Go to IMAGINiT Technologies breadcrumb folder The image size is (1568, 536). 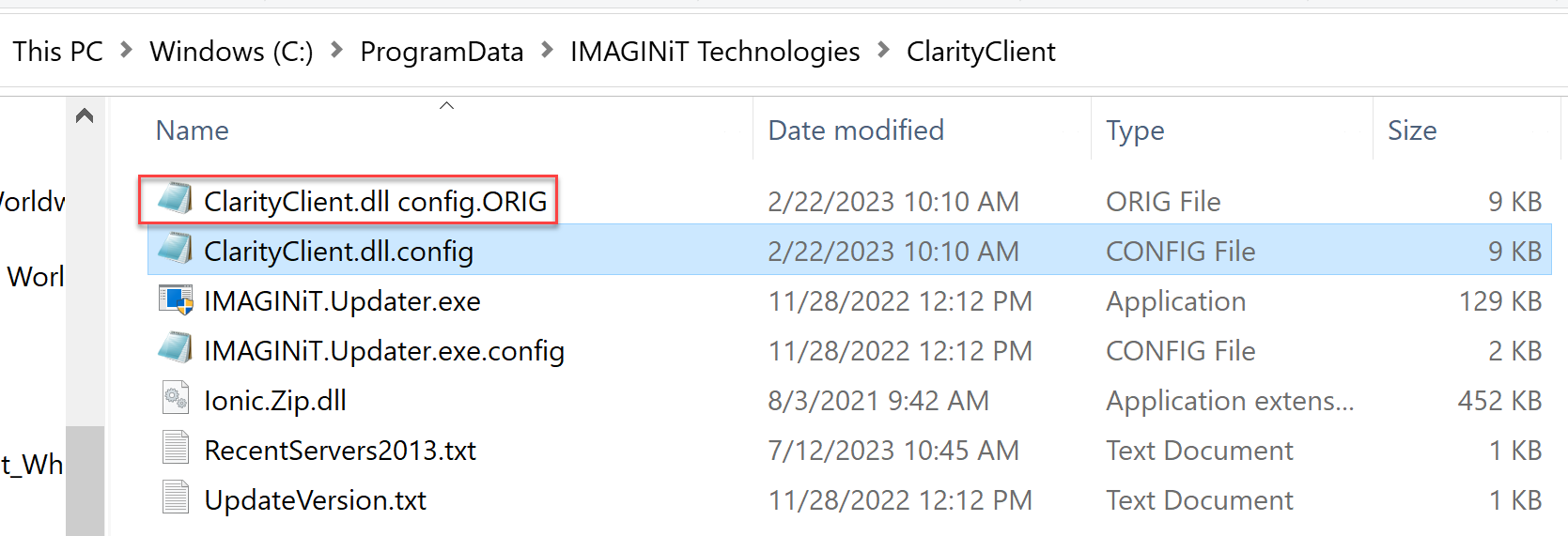pos(715,52)
